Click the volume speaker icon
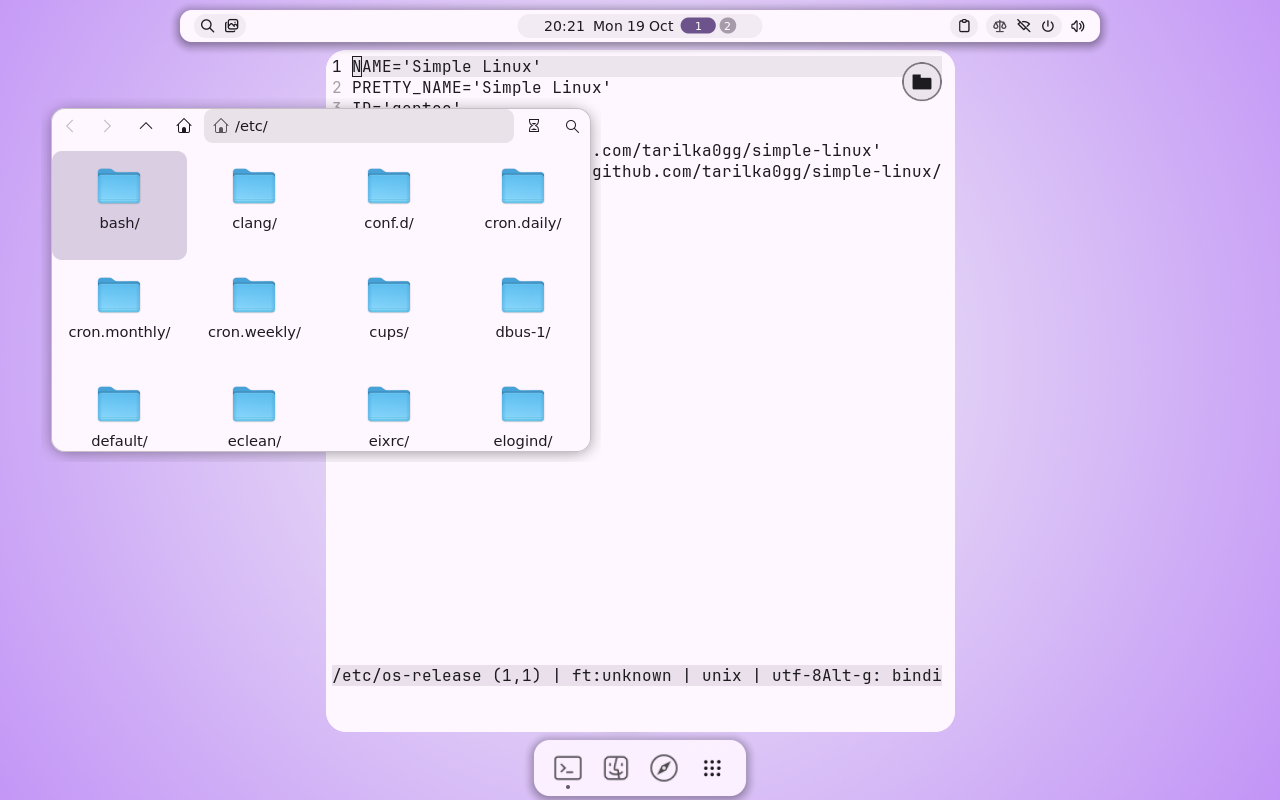The image size is (1280, 800). (1078, 26)
